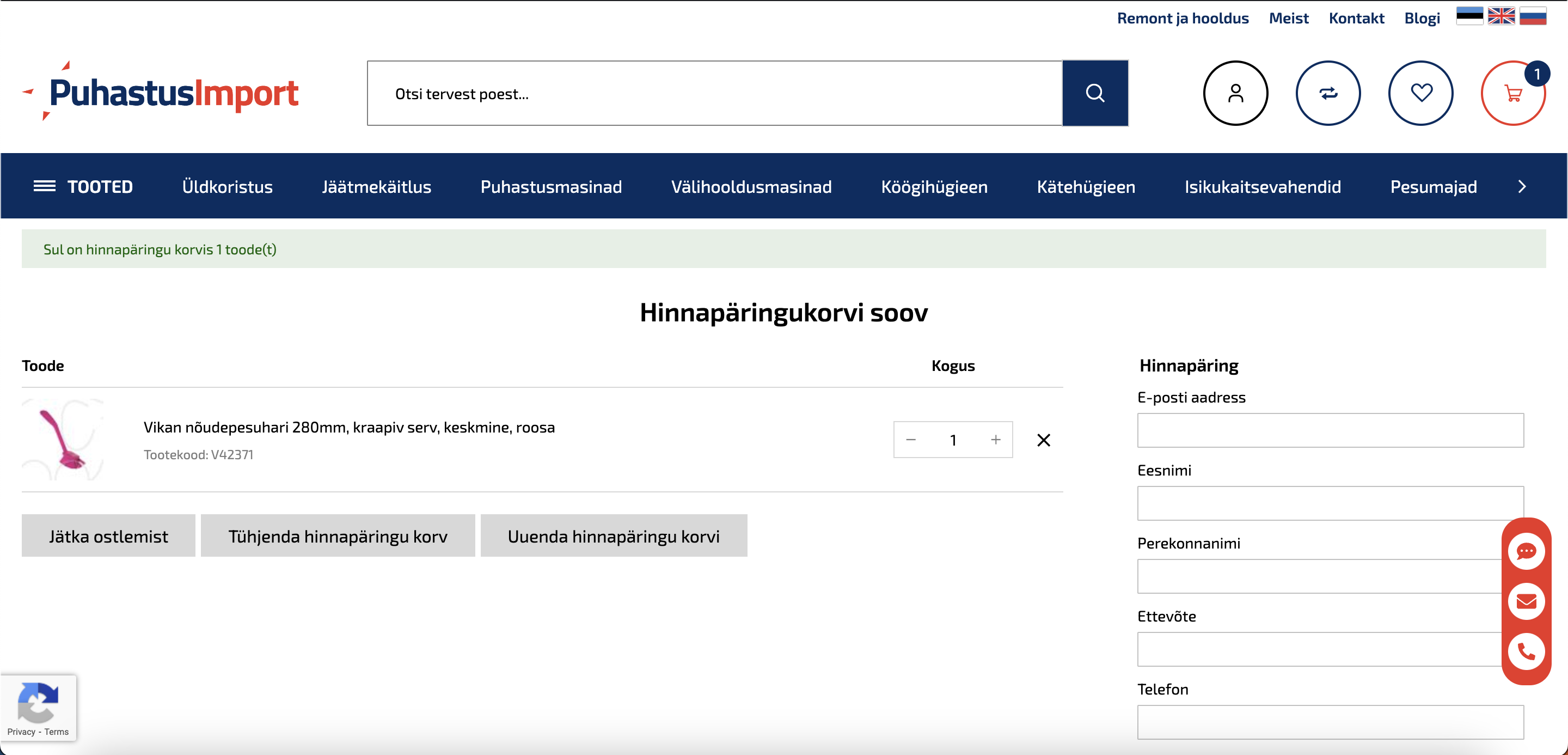This screenshot has width=1568, height=755.
Task: Open the Puhastusmasinad category
Action: 551,186
